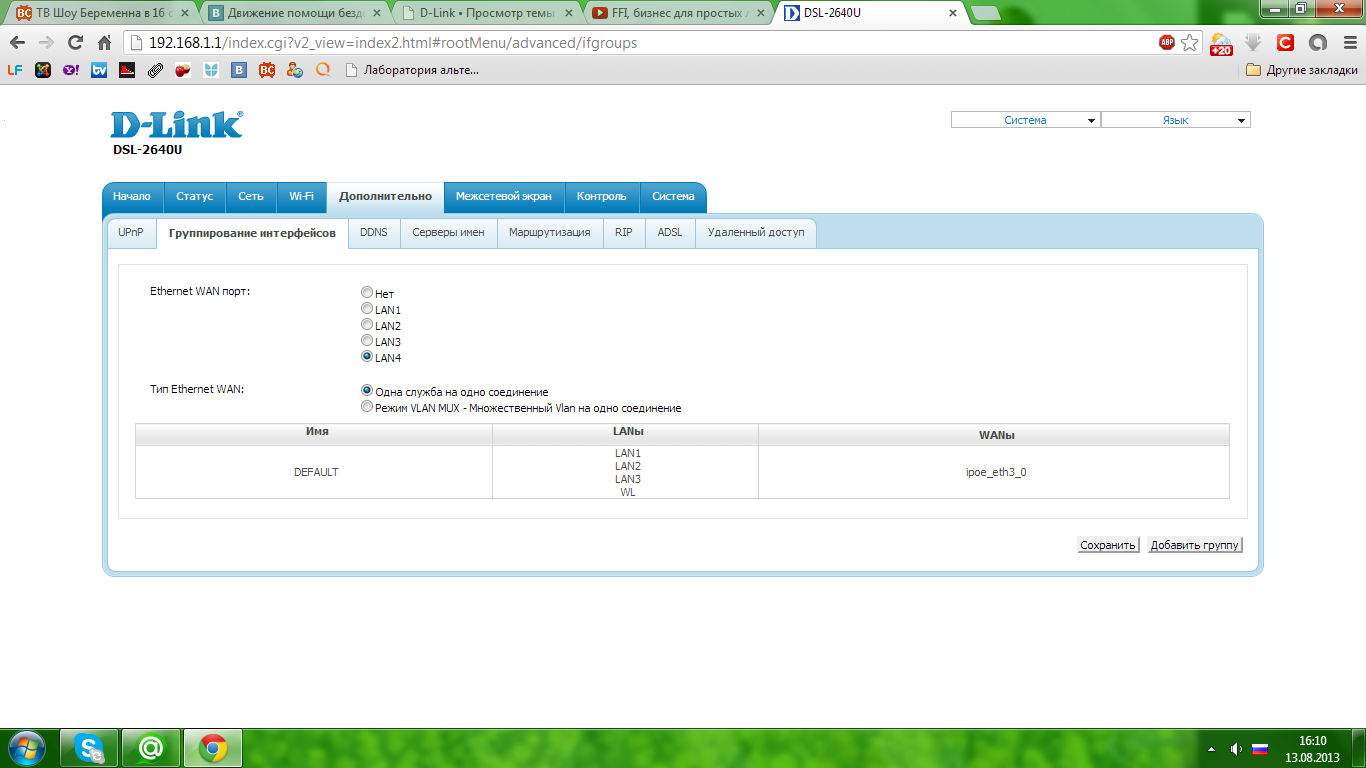Open the VK 'B' bookmark icon

coord(239,70)
